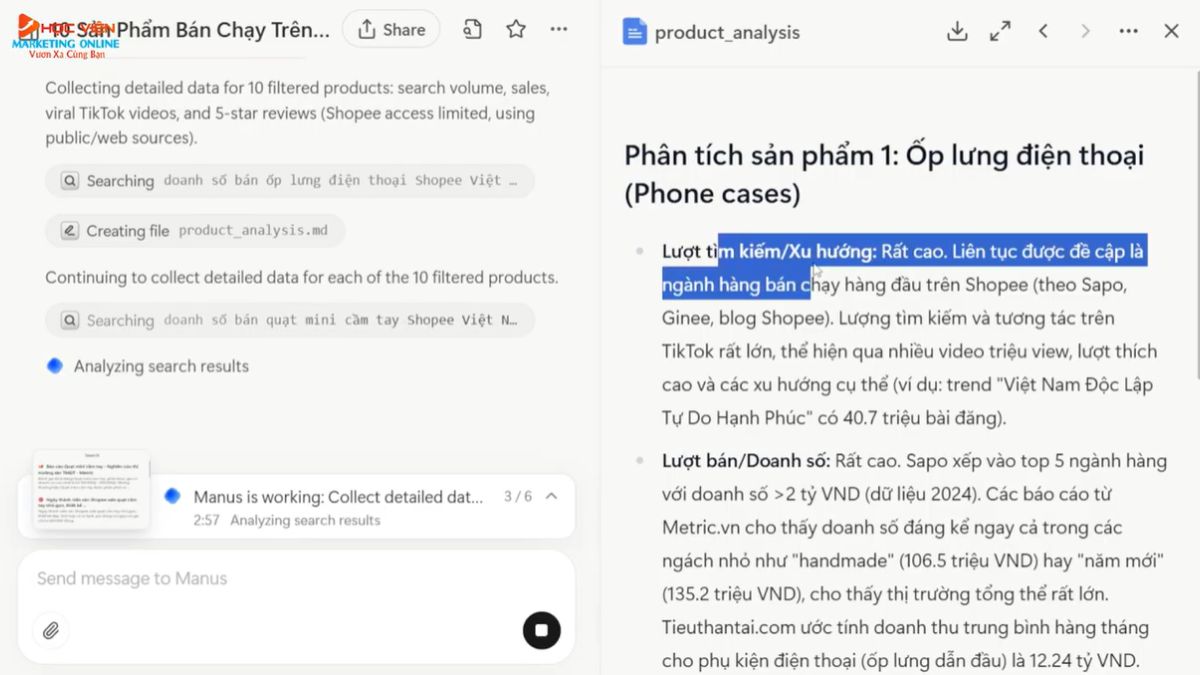The height and width of the screenshot is (675, 1200).
Task: Close the product_analysis preview panel
Action: [x=1172, y=31]
